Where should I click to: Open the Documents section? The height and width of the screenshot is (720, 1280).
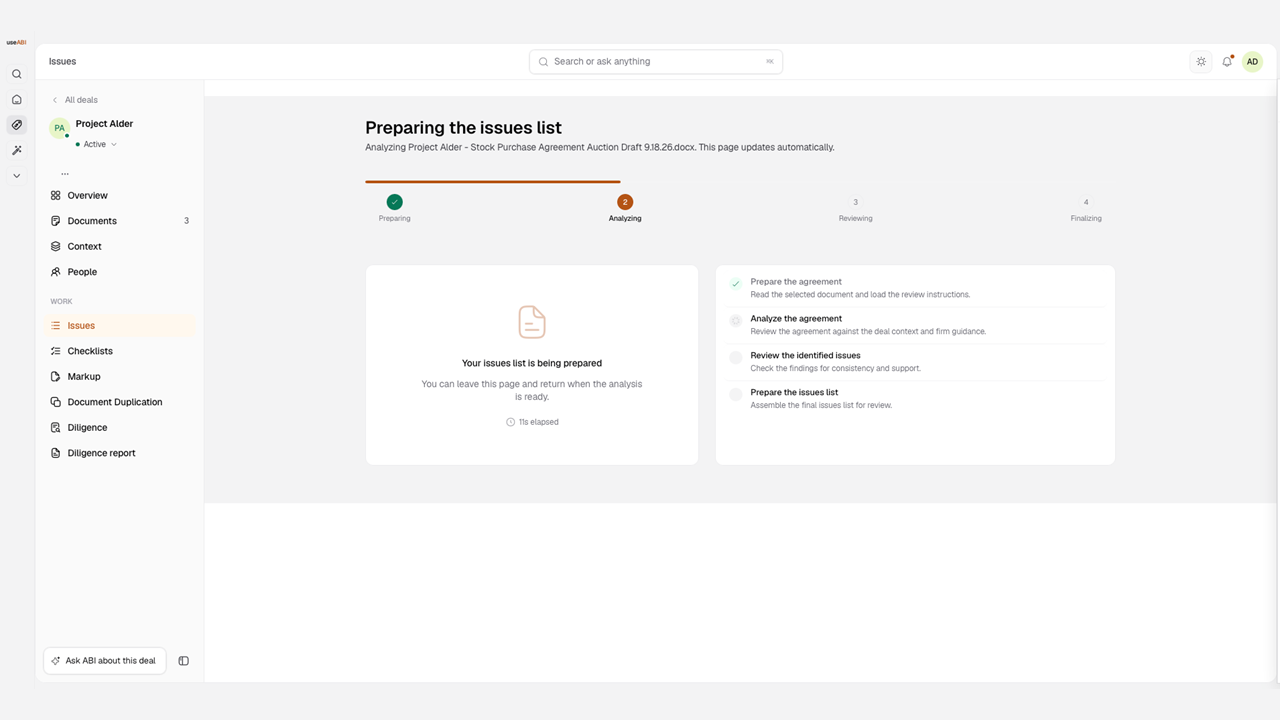coord(120,221)
